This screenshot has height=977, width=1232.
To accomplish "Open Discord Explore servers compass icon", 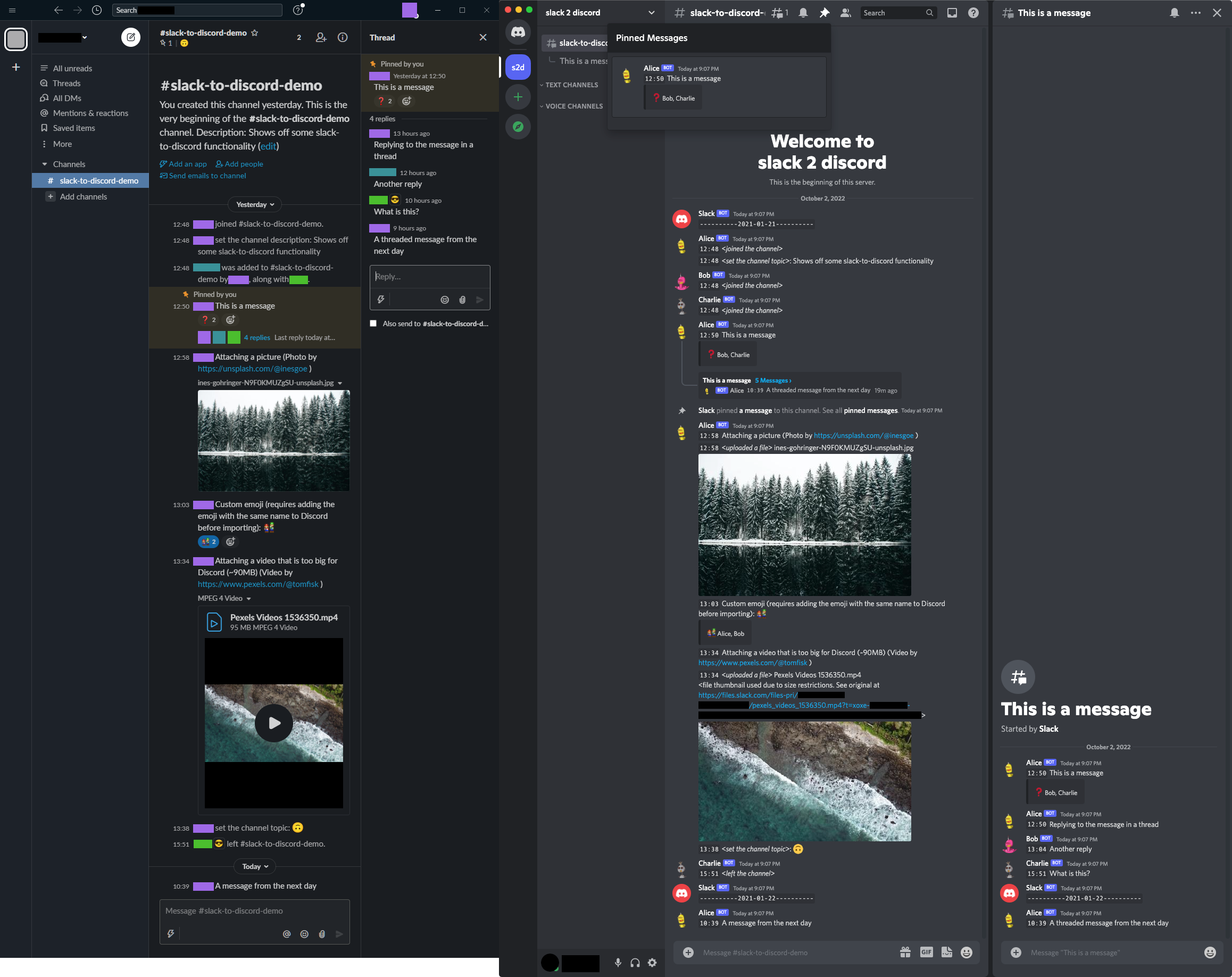I will tap(518, 126).
